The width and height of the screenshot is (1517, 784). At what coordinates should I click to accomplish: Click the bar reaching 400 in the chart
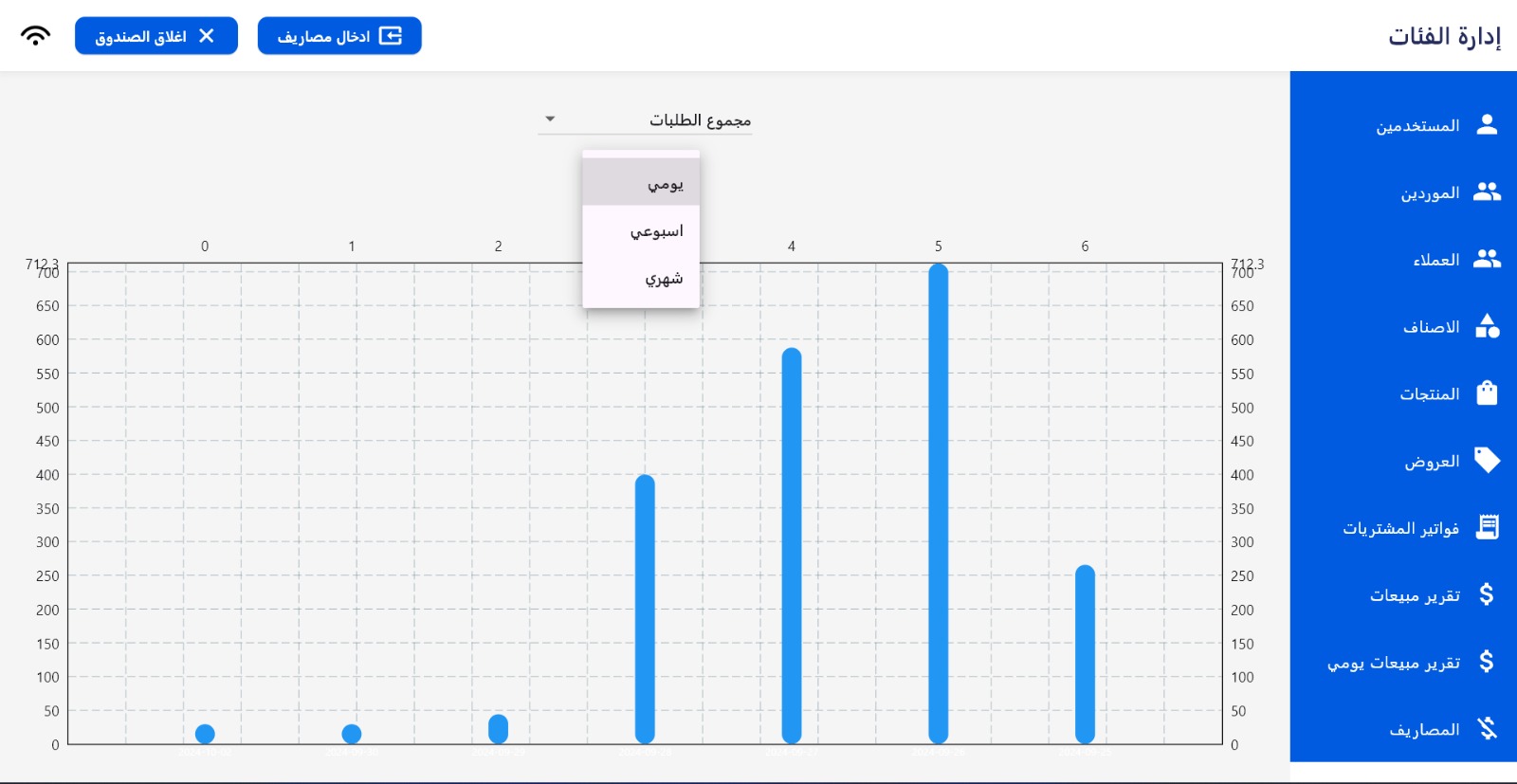[x=645, y=609]
